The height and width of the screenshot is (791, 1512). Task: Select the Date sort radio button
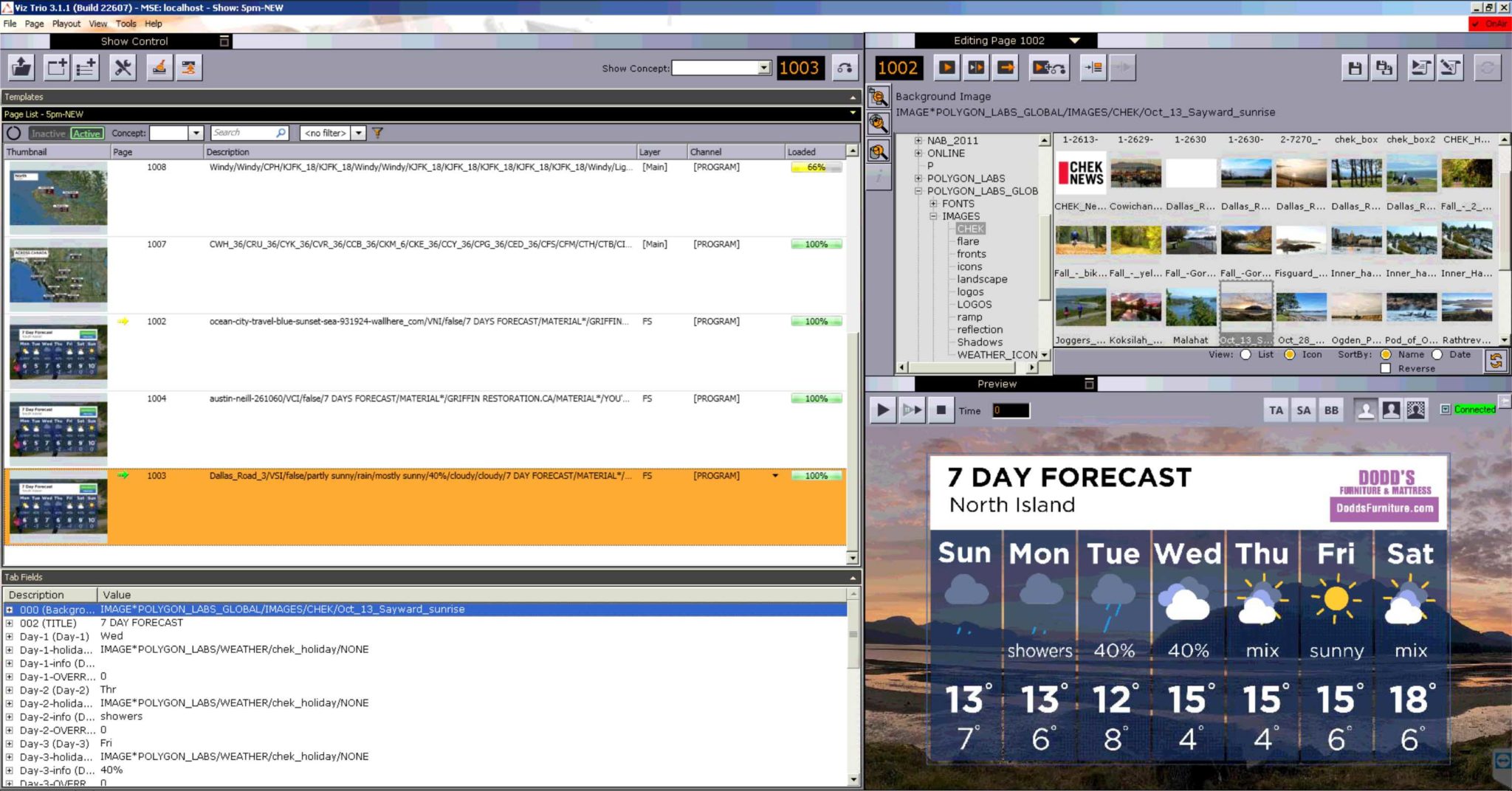pos(1437,354)
